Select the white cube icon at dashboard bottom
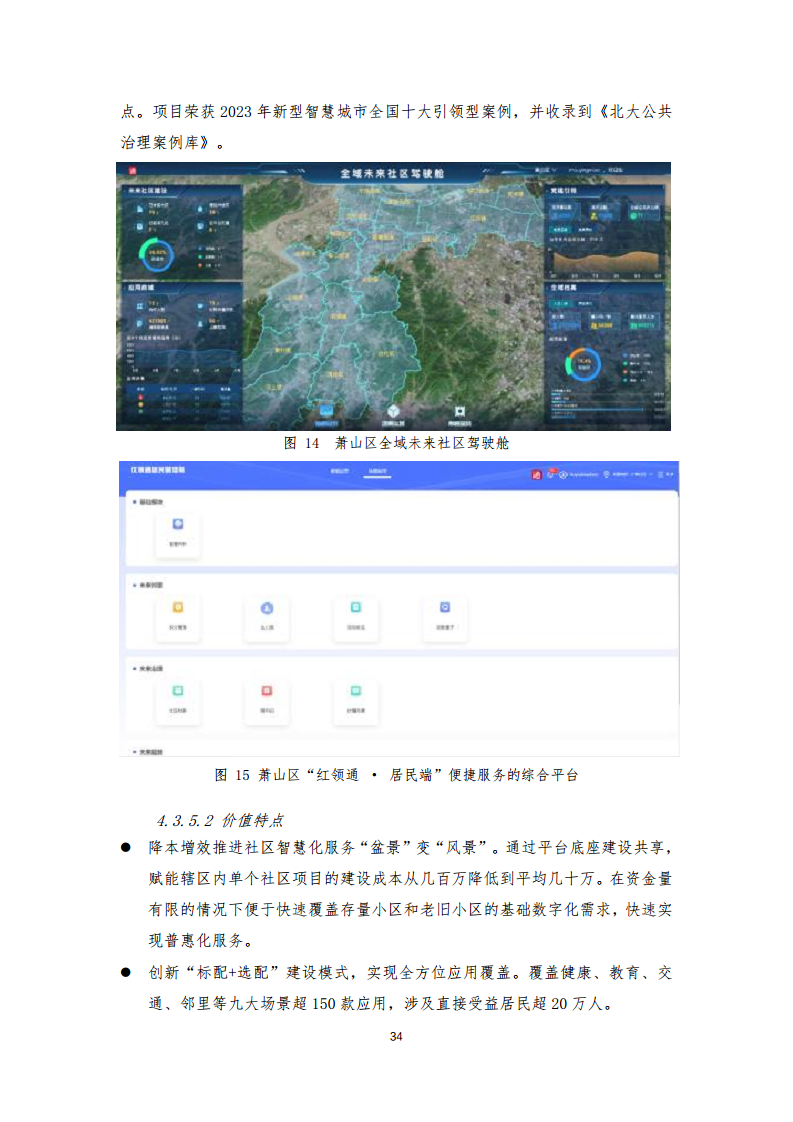 tap(393, 411)
